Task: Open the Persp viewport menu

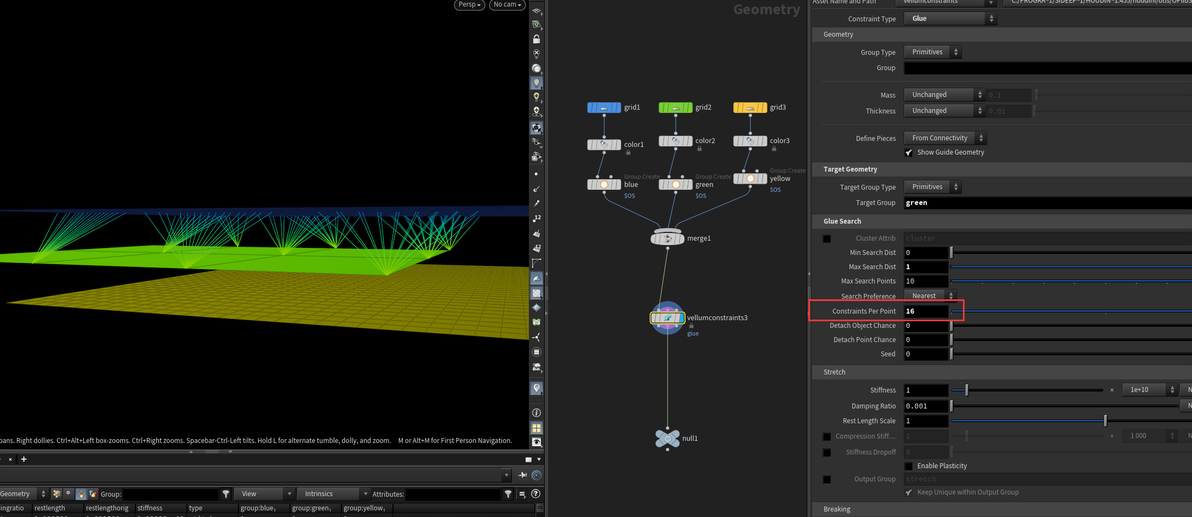Action: pyautogui.click(x=469, y=5)
